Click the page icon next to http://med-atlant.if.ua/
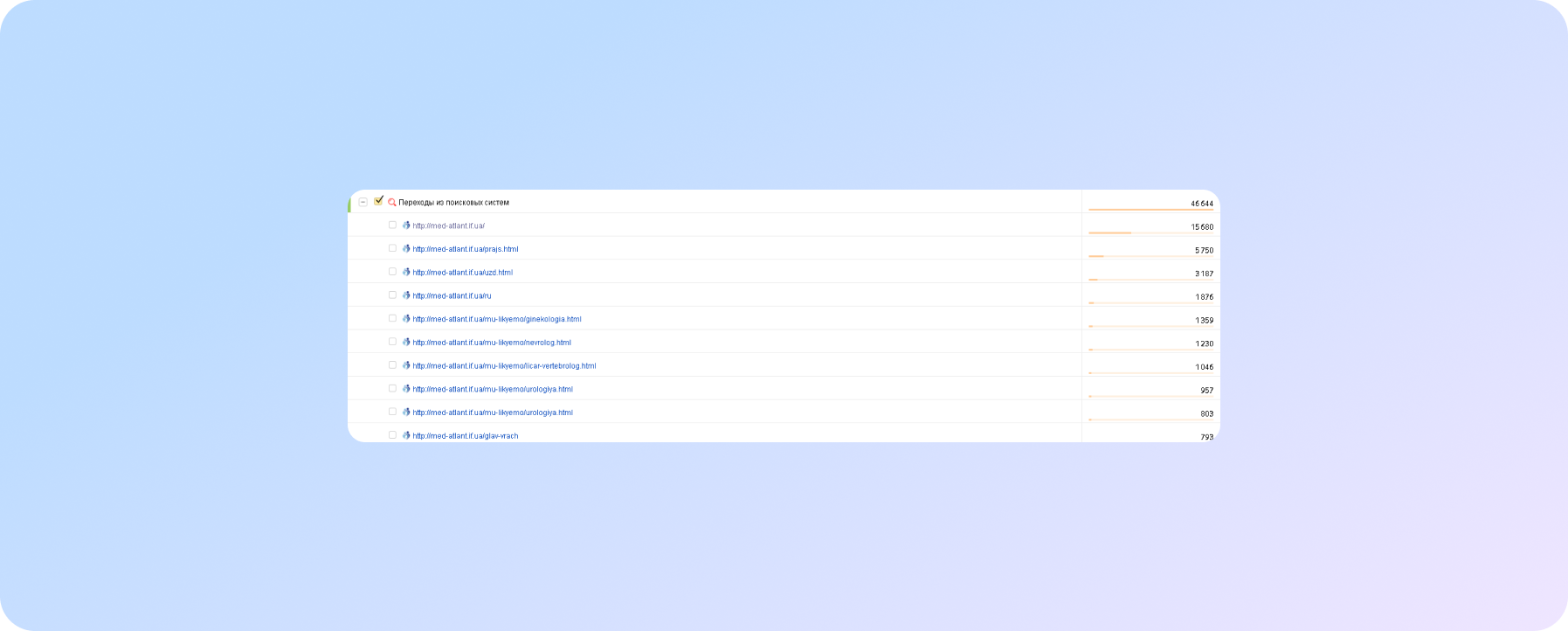Image resolution: width=1568 pixels, height=631 pixels. pos(406,225)
